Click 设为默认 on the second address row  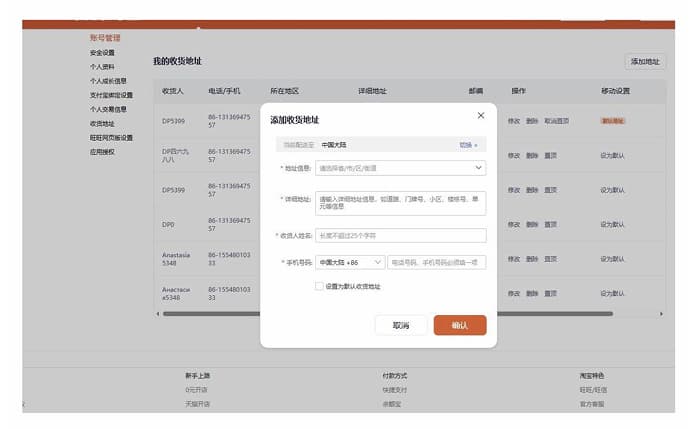[612, 156]
